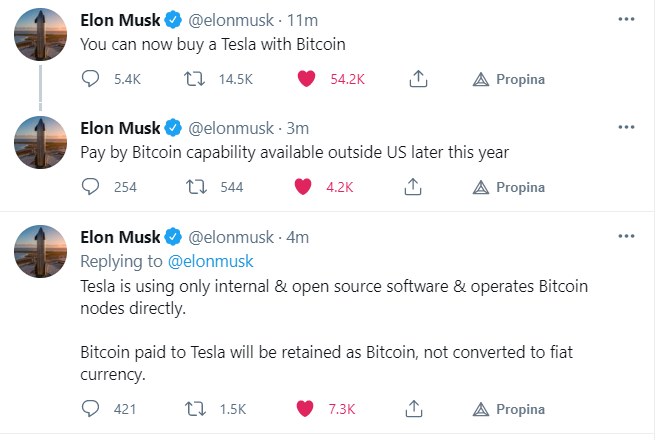
Task: Reply to the 'buy a Tesla with Bitcoin' tweet
Action: 90,79
